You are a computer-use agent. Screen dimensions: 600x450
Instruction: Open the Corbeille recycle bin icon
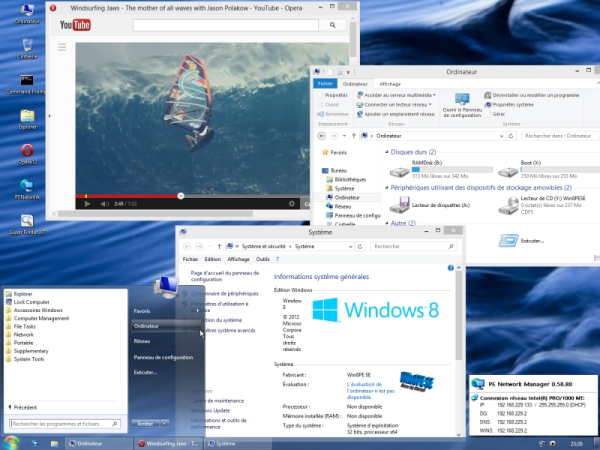pyautogui.click(x=27, y=49)
